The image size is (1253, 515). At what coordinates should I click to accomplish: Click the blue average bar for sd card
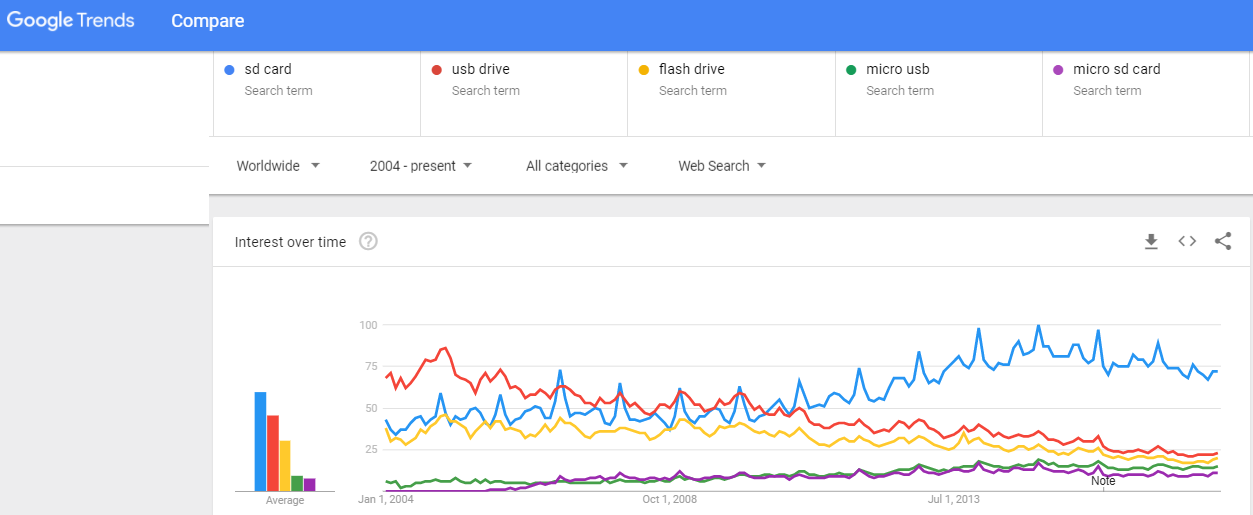pos(260,441)
